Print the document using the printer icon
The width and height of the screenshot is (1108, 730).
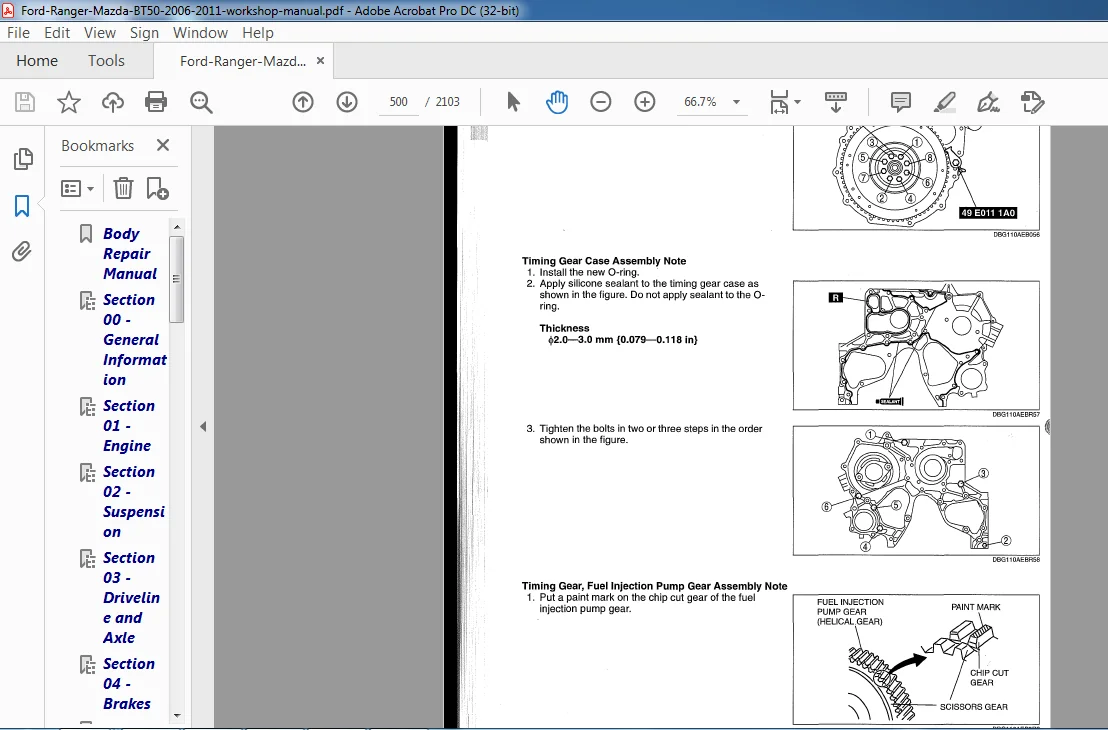pyautogui.click(x=155, y=102)
